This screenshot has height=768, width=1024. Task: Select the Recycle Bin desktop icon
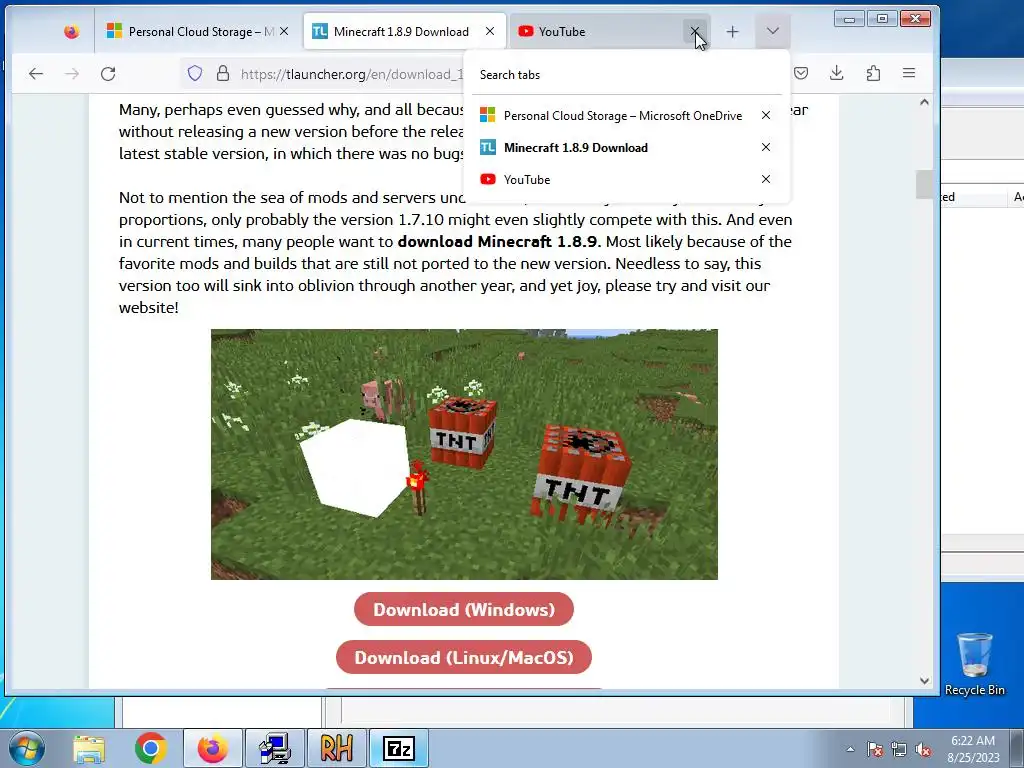coord(974,664)
